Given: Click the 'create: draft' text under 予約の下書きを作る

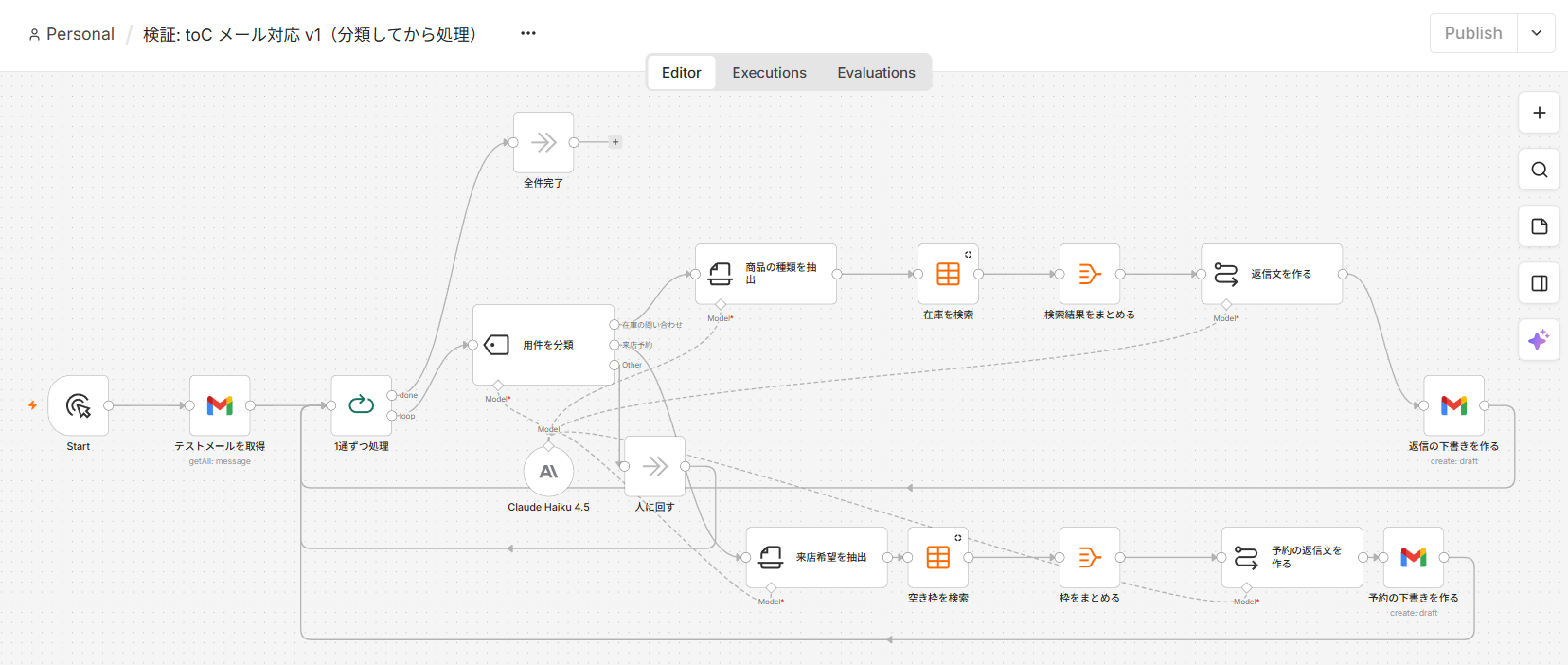Looking at the screenshot, I should pyautogui.click(x=1414, y=613).
